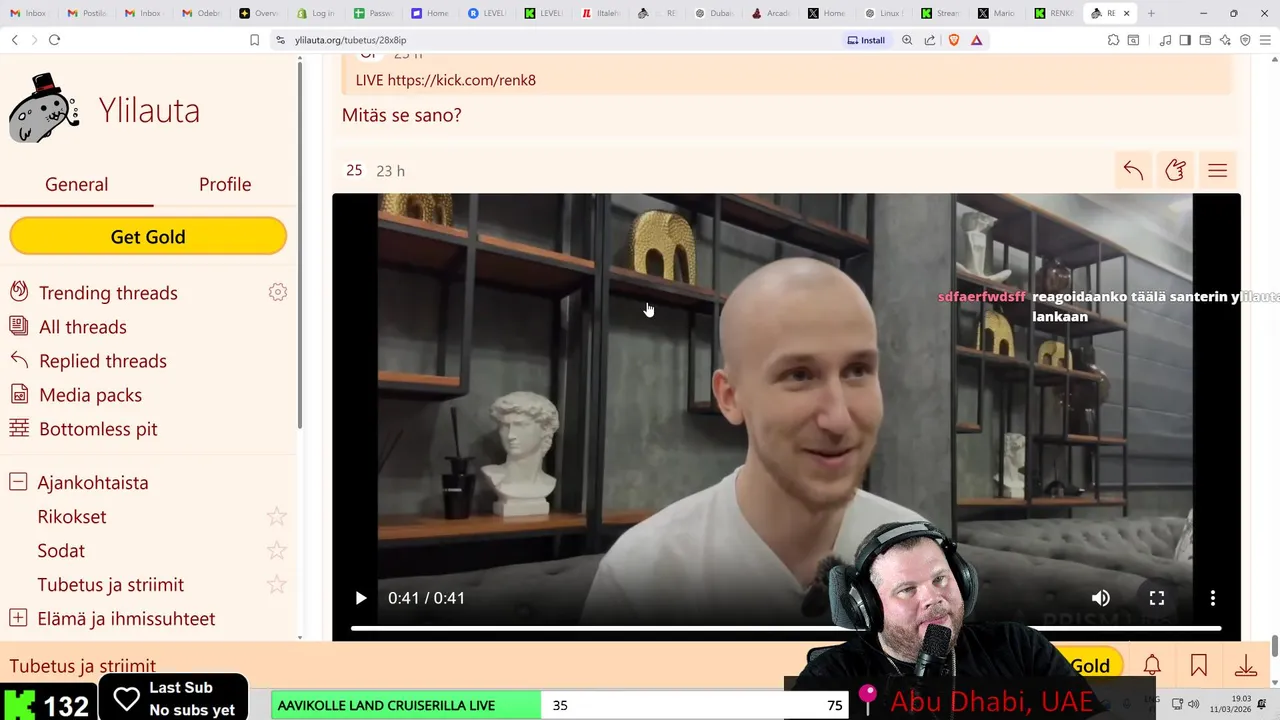This screenshot has height=720, width=1280.
Task: Click the sidebar vertical scrollbar
Action: click(x=300, y=245)
